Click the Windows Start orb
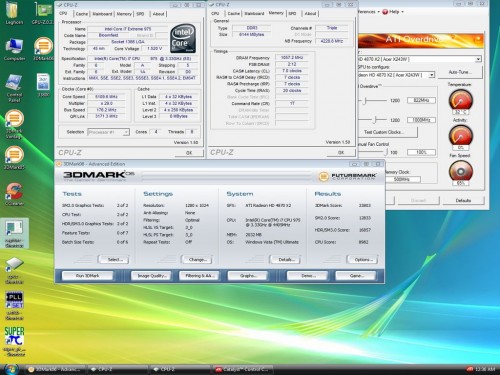 coord(11,369)
